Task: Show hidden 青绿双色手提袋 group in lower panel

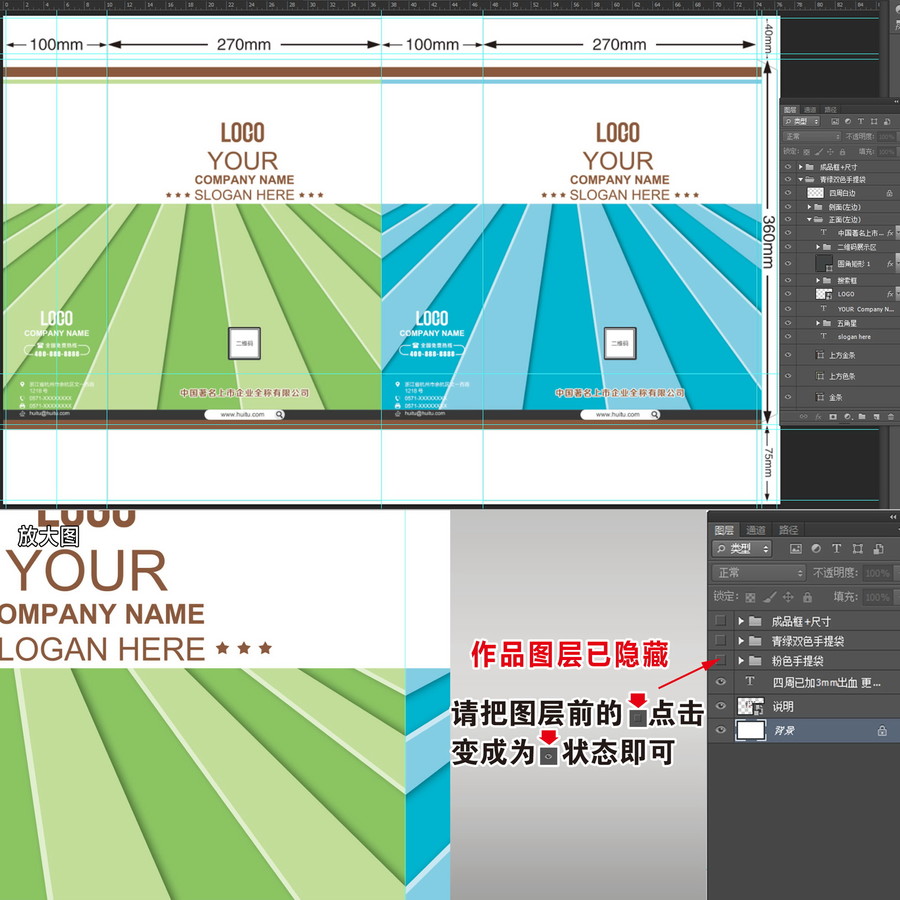Action: pyautogui.click(x=721, y=640)
